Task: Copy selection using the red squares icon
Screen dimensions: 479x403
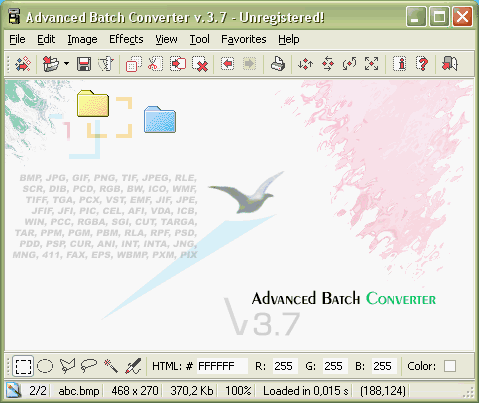Action: pos(134,64)
